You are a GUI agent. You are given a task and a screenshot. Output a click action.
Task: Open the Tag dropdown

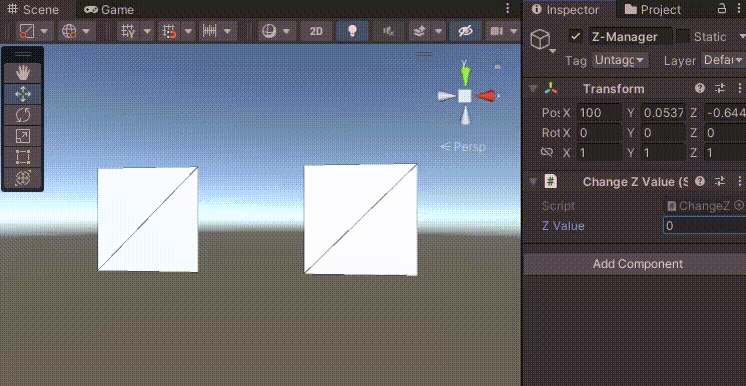pyautogui.click(x=619, y=60)
